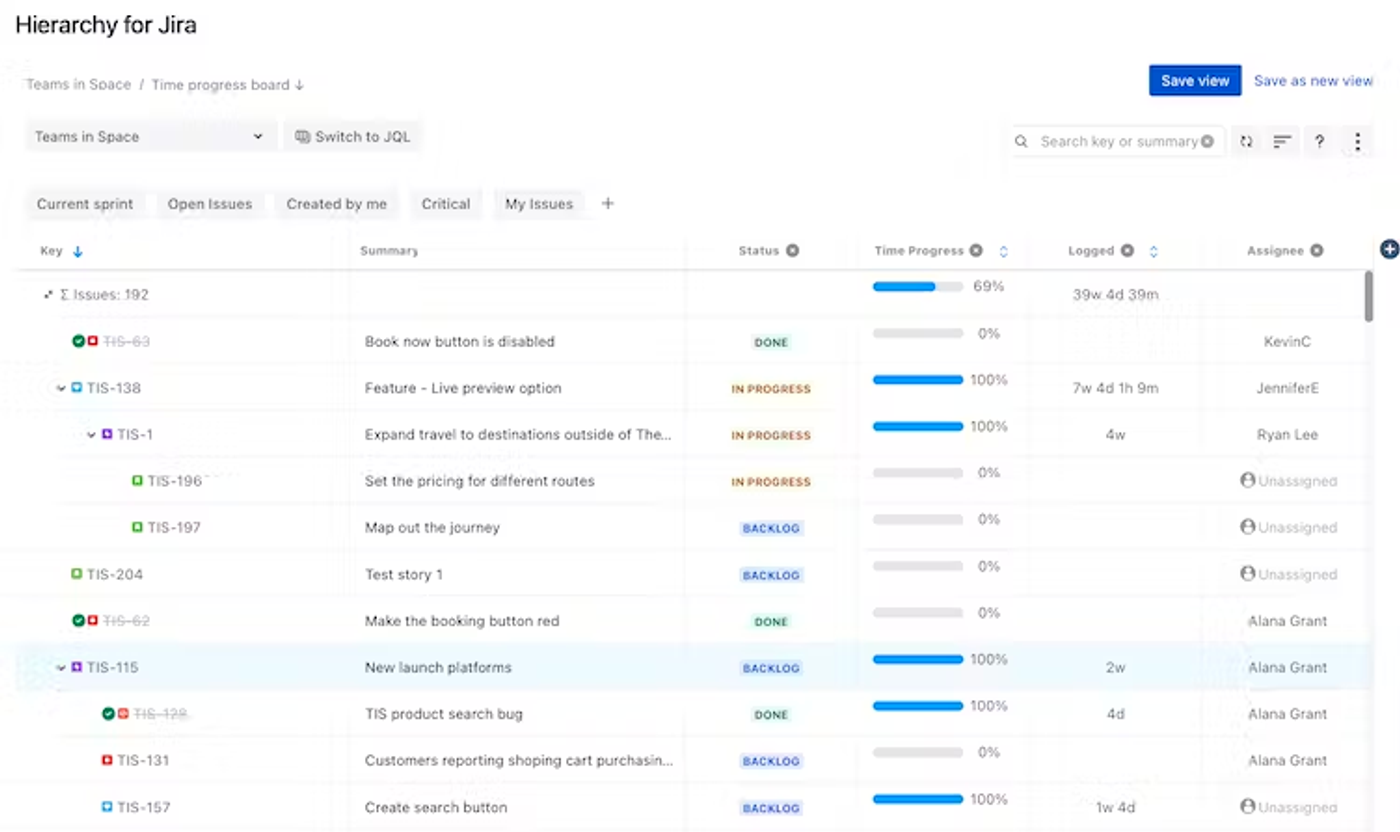Add a new quick filter with plus
Screen dimensions: 1400x832
pyautogui.click(x=607, y=204)
